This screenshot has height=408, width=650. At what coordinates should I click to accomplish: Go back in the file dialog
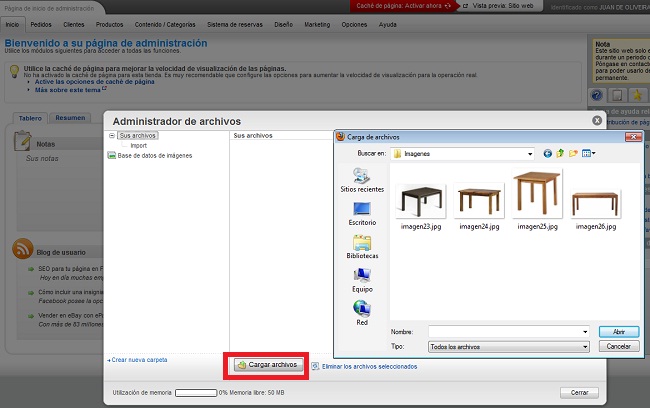coord(547,154)
